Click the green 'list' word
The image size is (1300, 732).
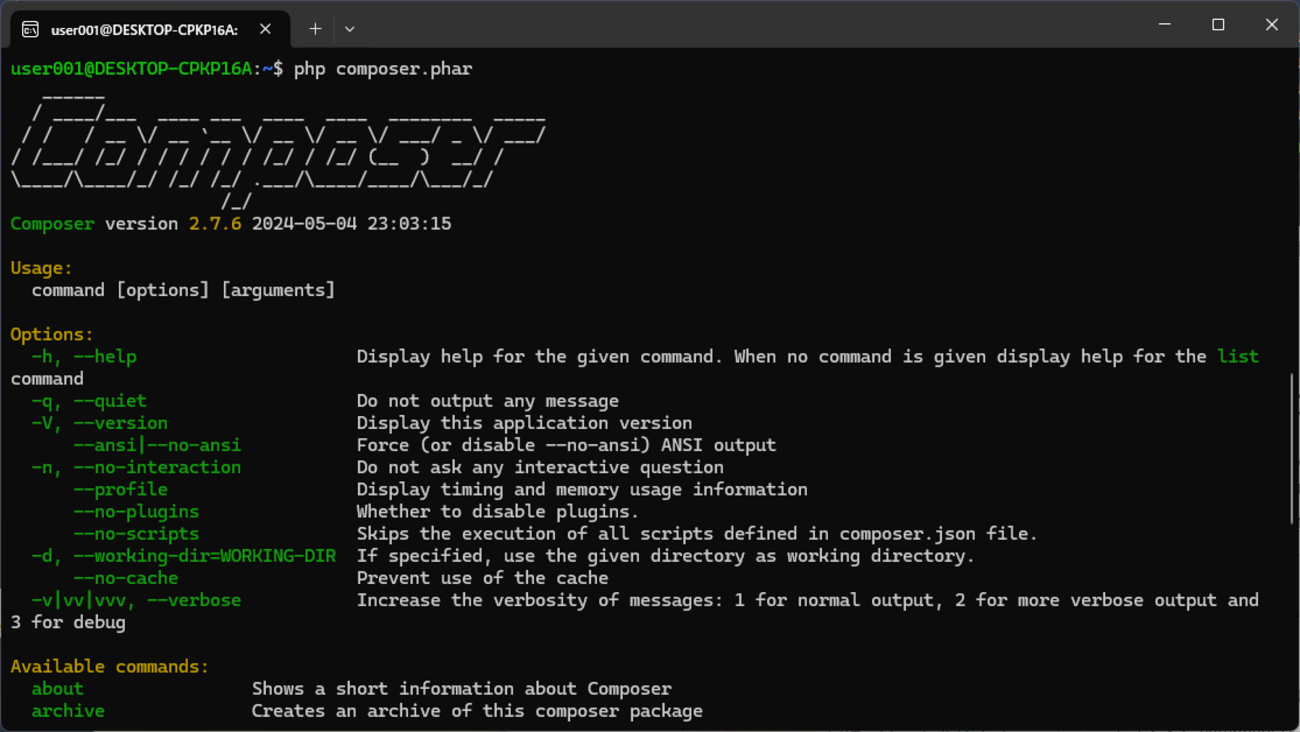click(x=1238, y=356)
